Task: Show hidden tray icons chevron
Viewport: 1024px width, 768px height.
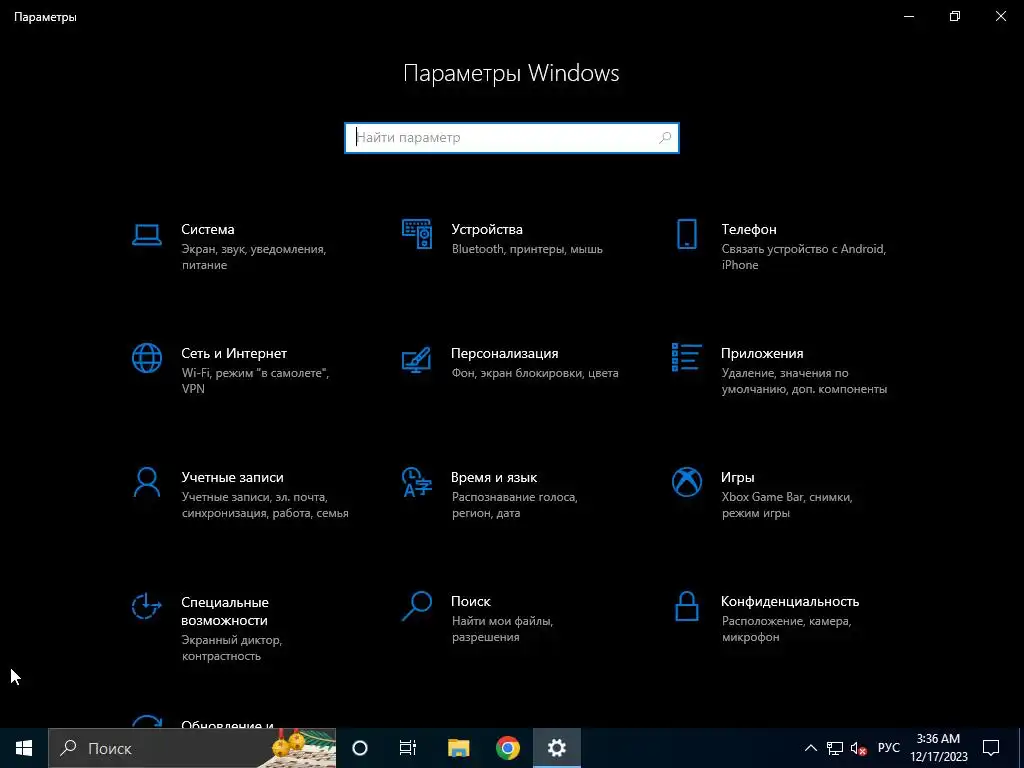Action: pos(810,748)
